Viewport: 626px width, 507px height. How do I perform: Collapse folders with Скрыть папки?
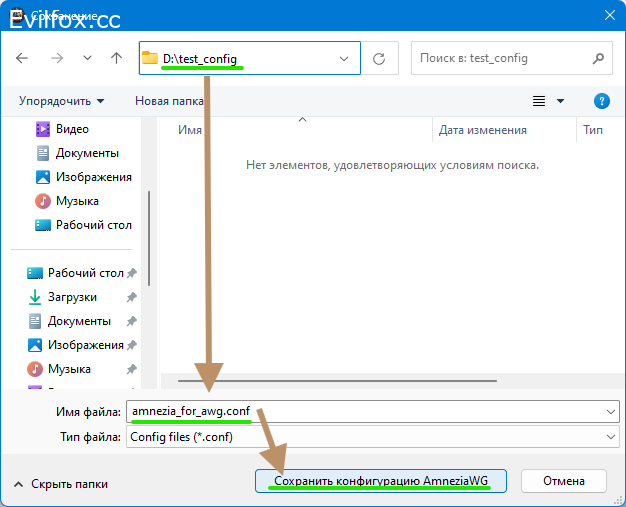[x=61, y=484]
